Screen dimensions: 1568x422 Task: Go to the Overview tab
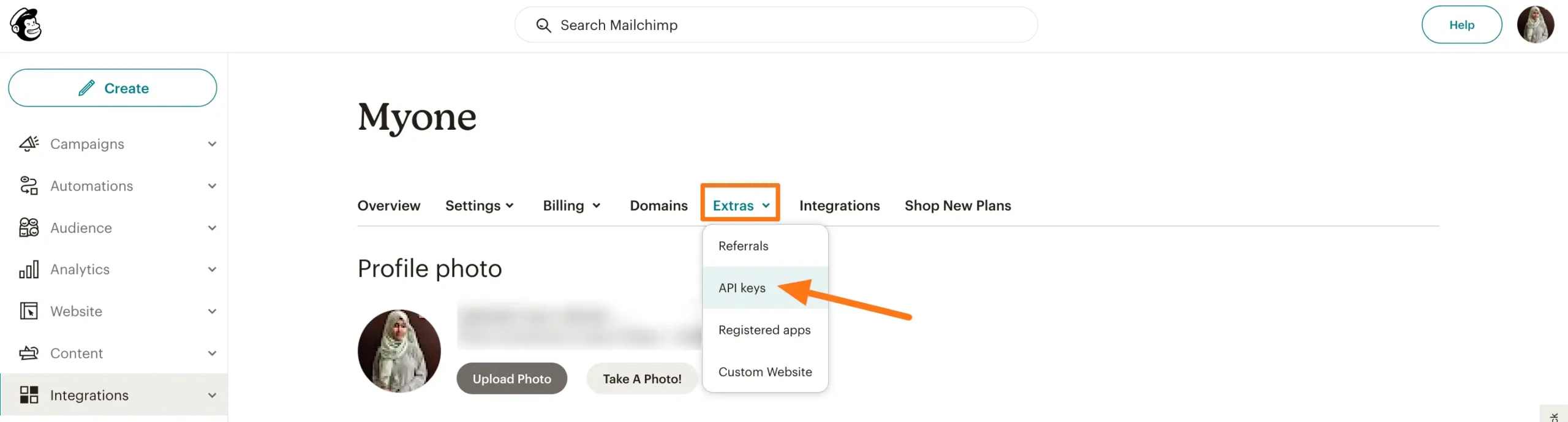click(389, 206)
